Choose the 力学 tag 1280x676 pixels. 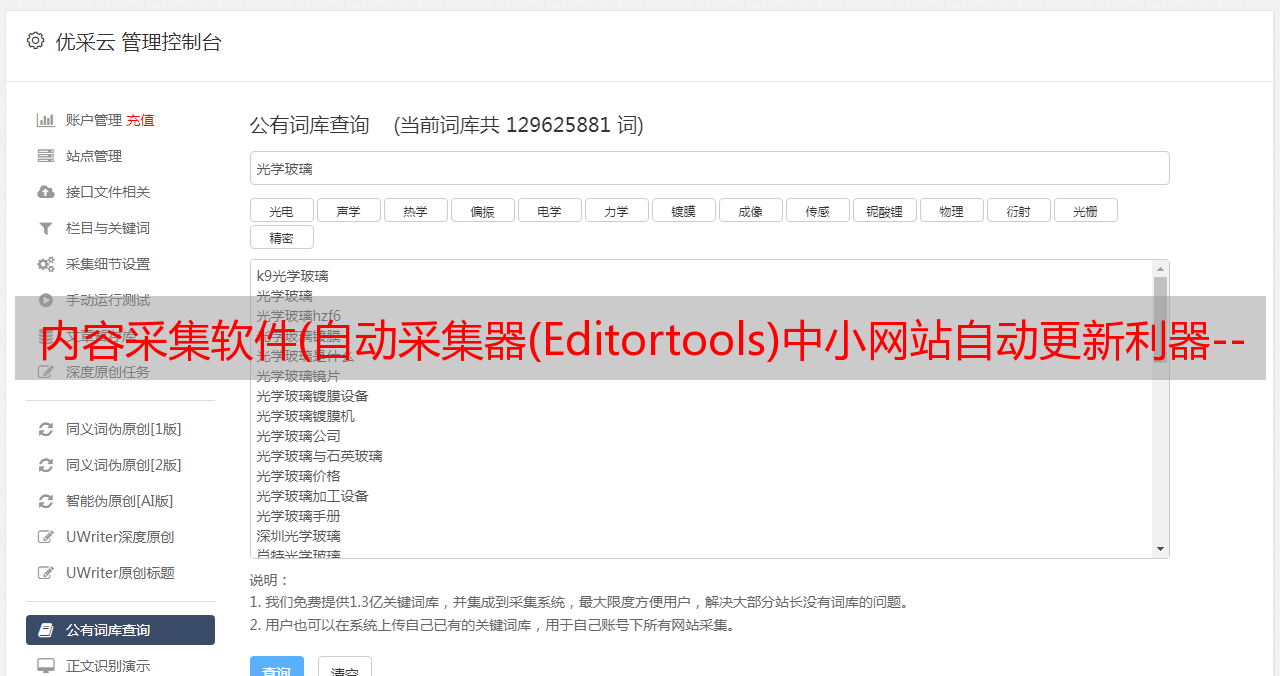[616, 210]
